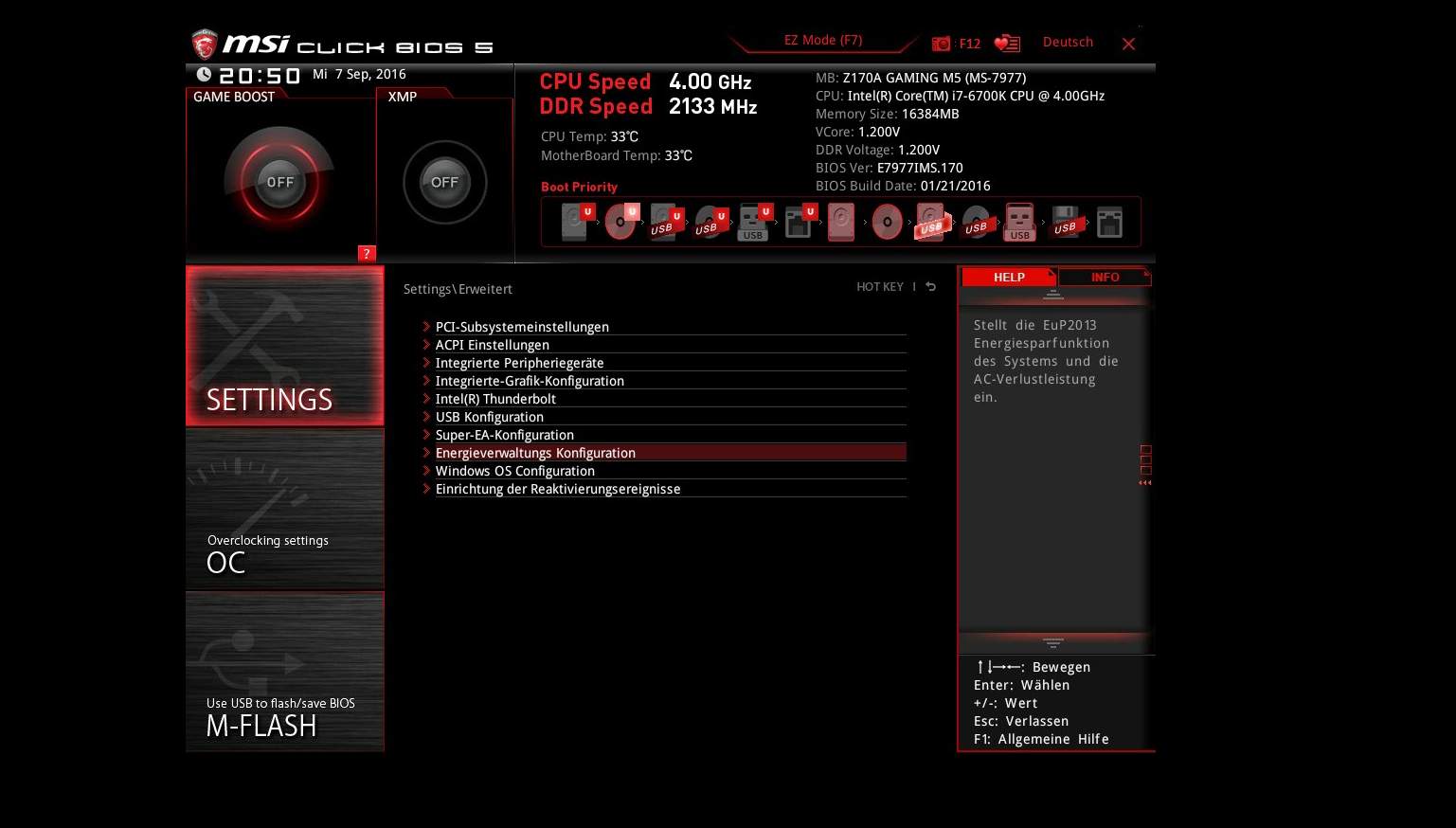Click the question mark toggle below GAME BOOST
Image resolution: width=1456 pixels, height=828 pixels.
(366, 253)
